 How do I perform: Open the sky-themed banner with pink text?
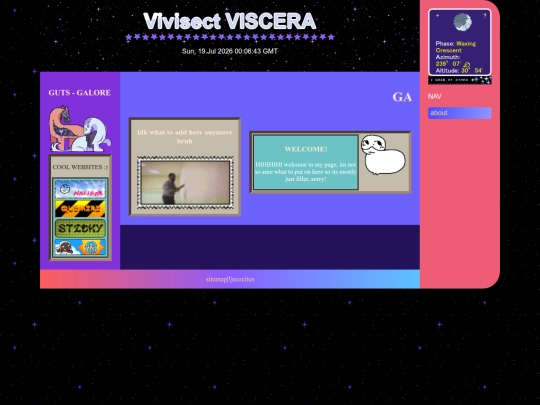(80, 189)
